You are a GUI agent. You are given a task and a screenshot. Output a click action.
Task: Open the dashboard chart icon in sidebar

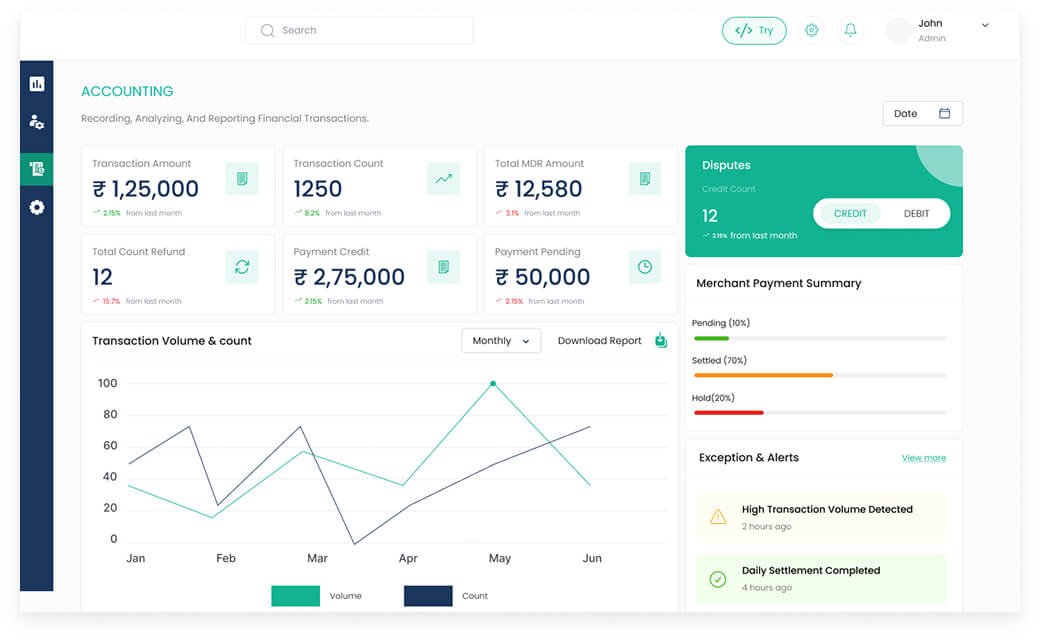click(x=37, y=84)
